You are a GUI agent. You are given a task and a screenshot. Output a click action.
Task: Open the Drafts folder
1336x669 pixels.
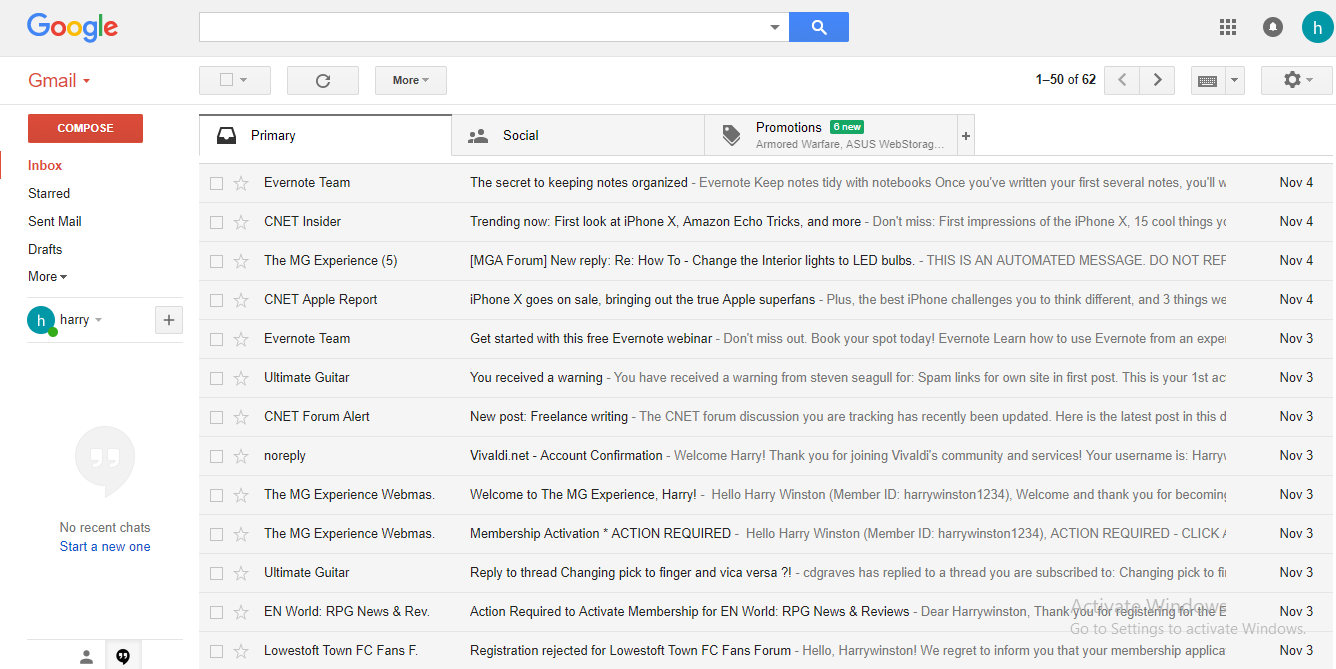click(45, 250)
